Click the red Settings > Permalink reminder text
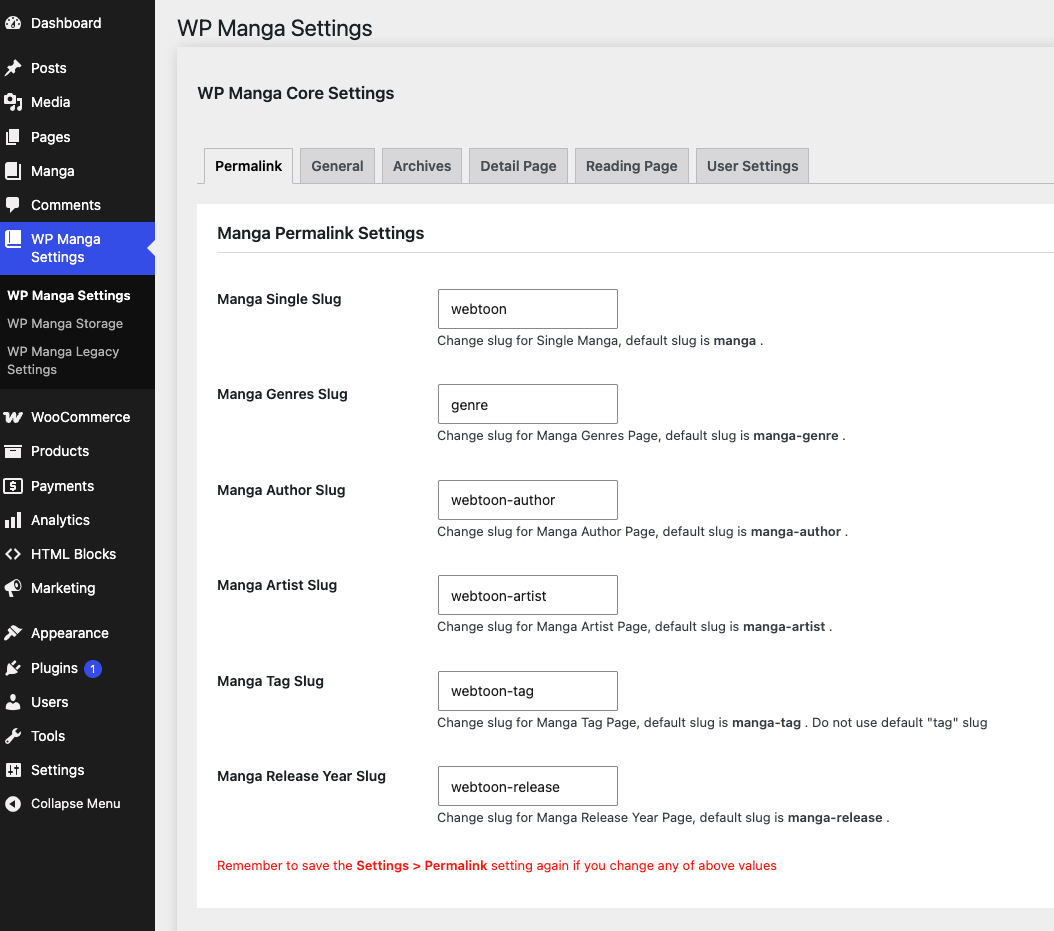The width and height of the screenshot is (1054, 931). (x=497, y=866)
